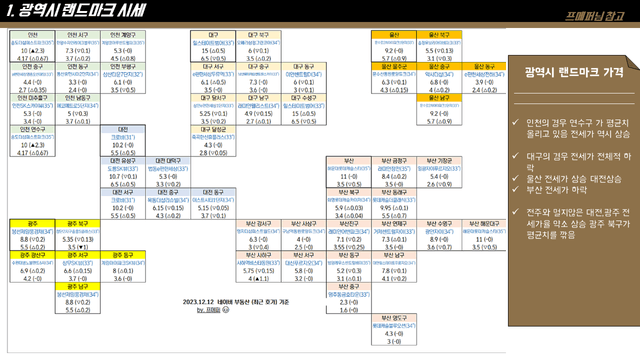Select the 부산 강서구 header cell
The width and height of the screenshot is (640, 360).
258,224
